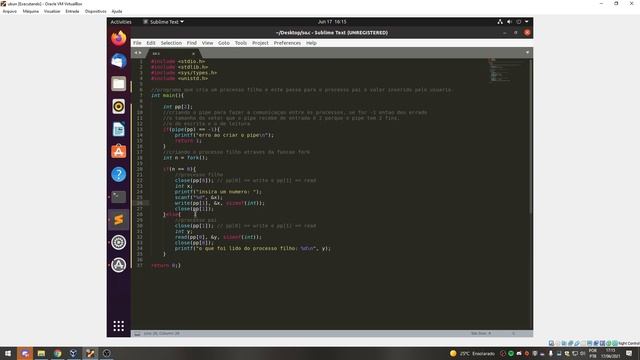Image resolution: width=640 pixels, height=360 pixels.
Task: Click the '#include <stdio.h>' line
Action: coord(178,61)
